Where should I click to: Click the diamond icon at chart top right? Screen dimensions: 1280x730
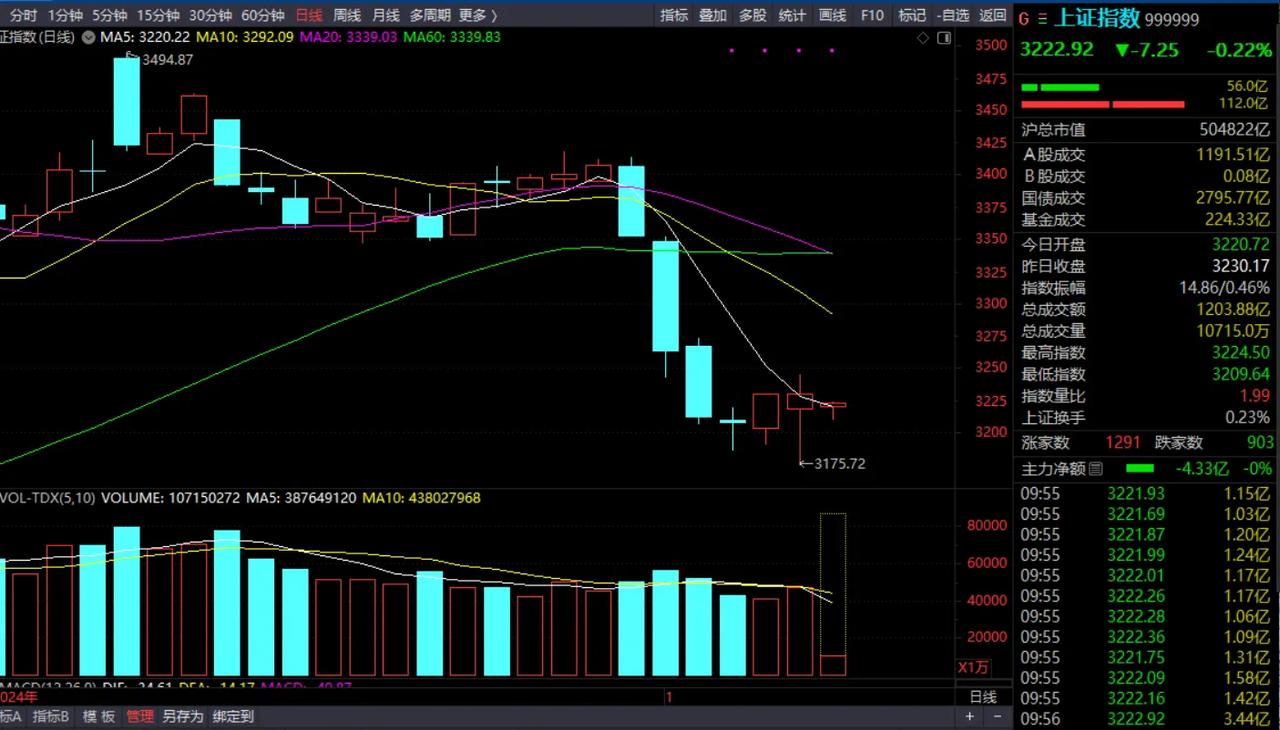point(923,38)
